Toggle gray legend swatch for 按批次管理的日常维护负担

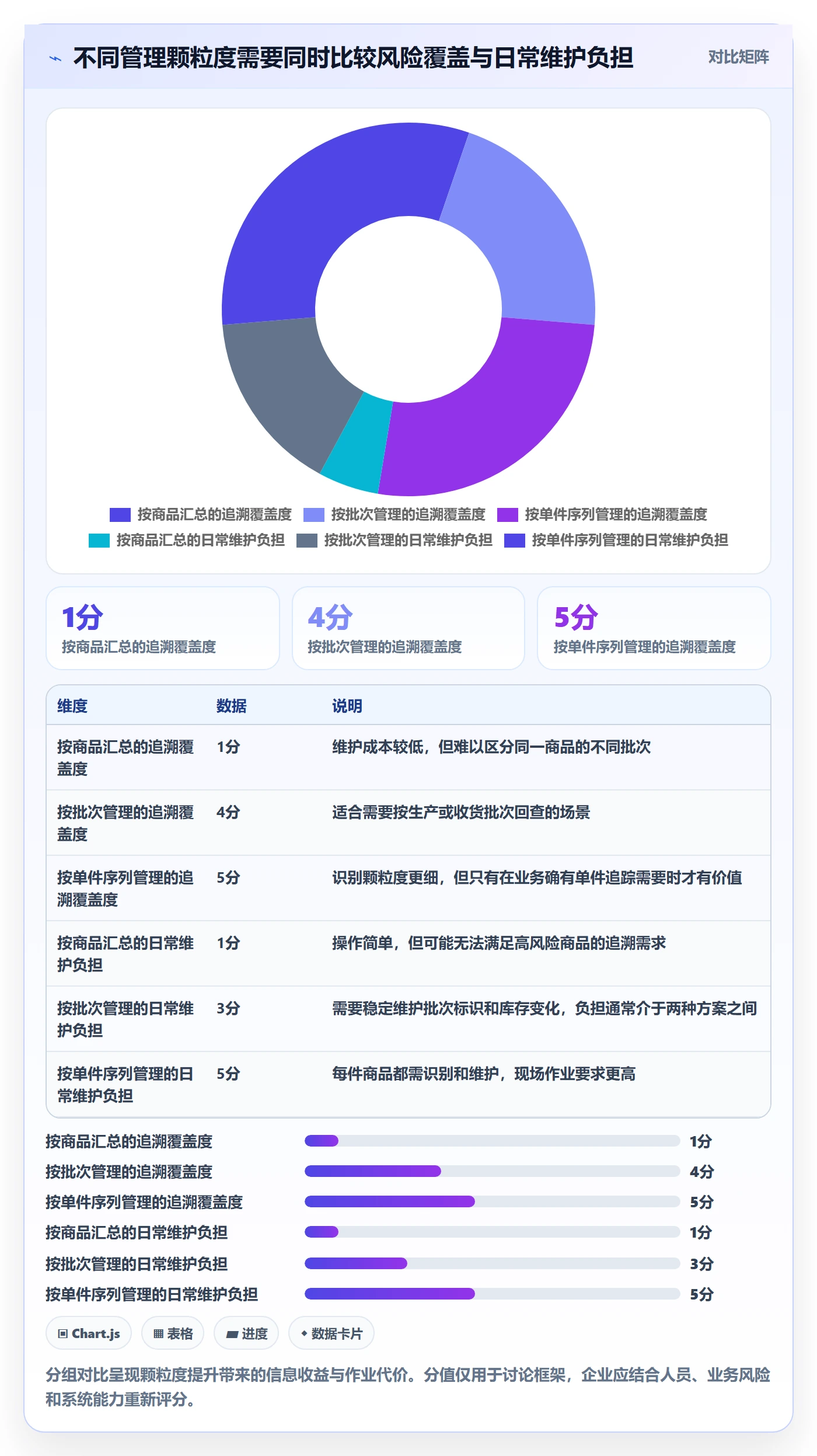tap(306, 541)
